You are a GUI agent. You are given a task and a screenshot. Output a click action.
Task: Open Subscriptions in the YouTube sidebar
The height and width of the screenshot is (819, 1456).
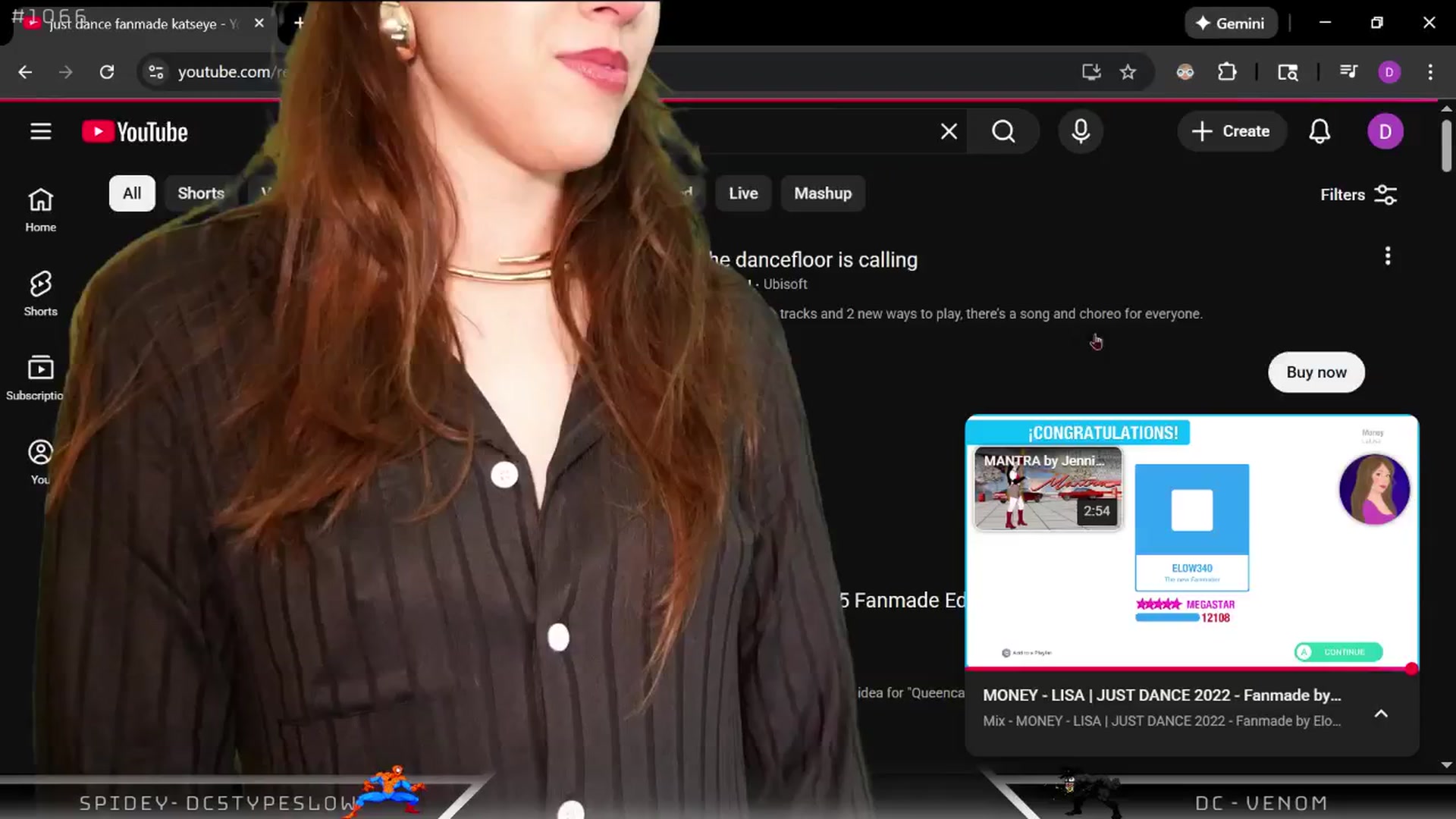(35, 378)
